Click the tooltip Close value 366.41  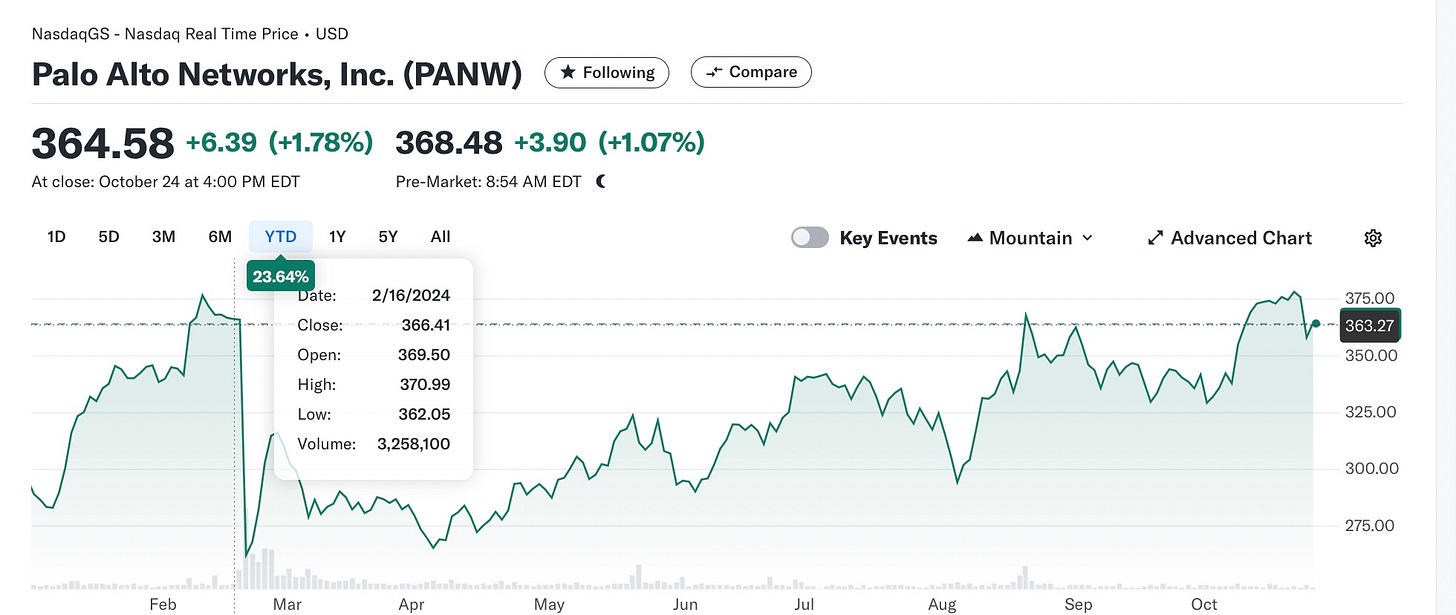click(426, 325)
